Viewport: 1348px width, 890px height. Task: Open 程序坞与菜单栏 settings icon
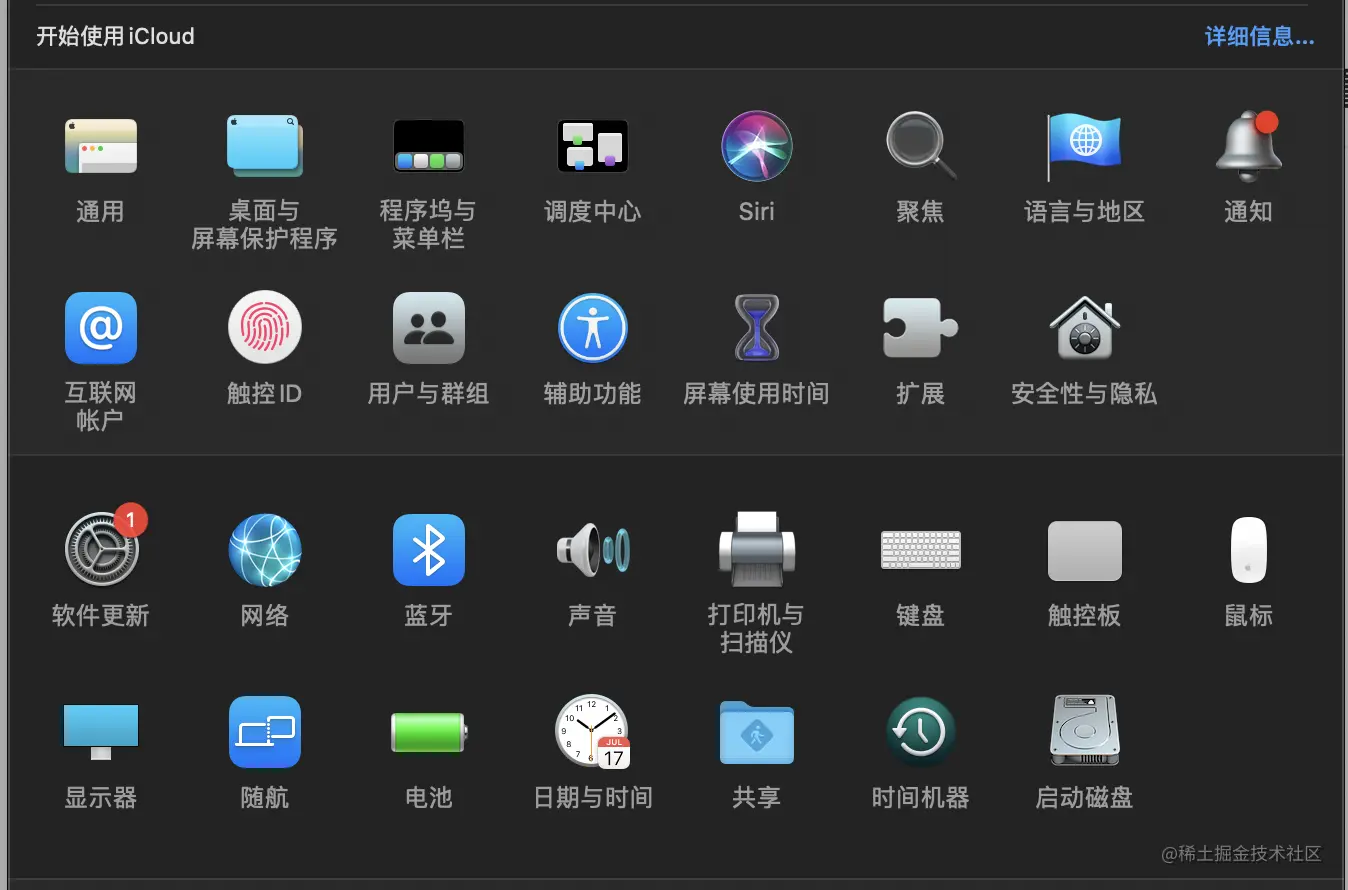click(x=429, y=146)
